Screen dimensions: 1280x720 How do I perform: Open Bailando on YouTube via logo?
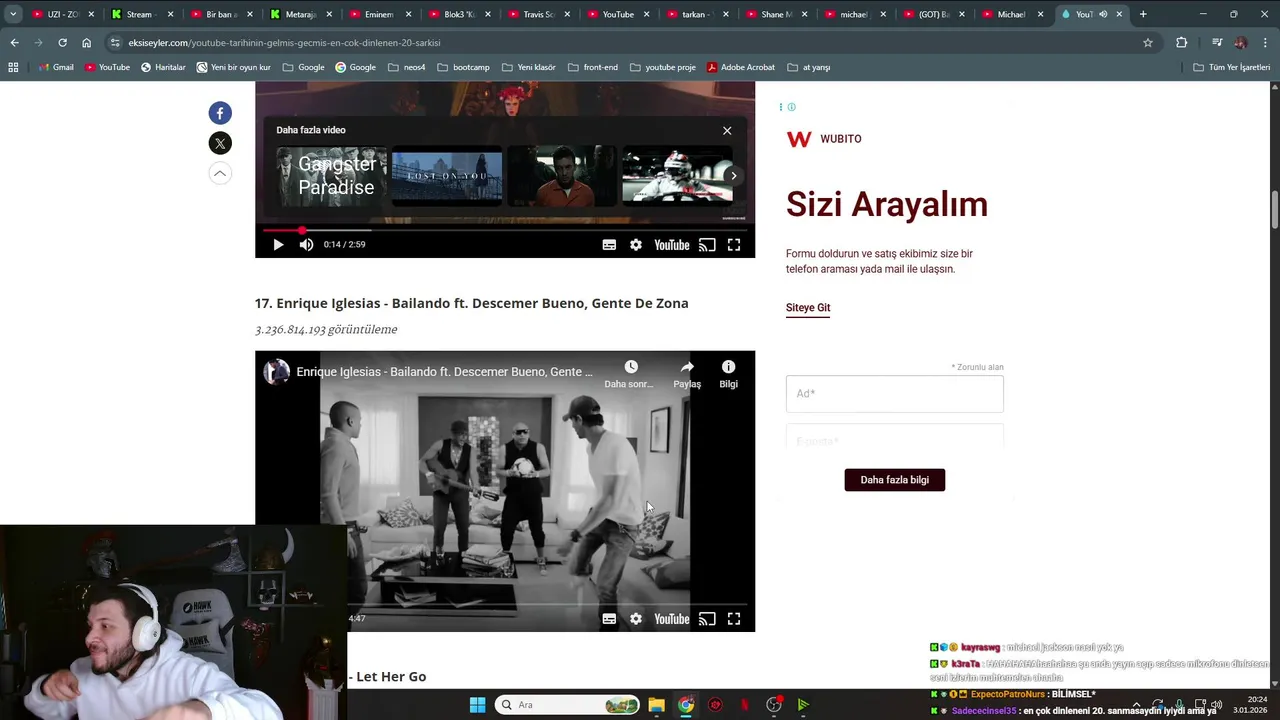pos(672,619)
